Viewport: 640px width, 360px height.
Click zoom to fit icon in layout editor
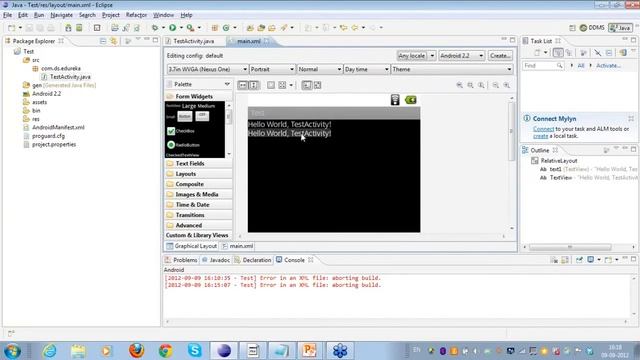pyautogui.click(x=471, y=85)
